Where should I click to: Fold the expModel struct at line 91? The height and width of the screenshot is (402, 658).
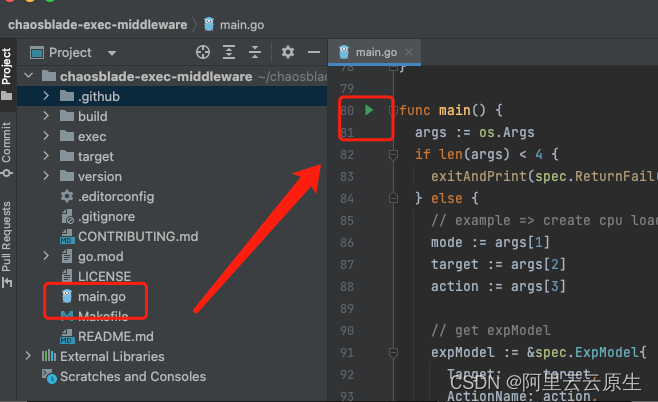click(393, 353)
